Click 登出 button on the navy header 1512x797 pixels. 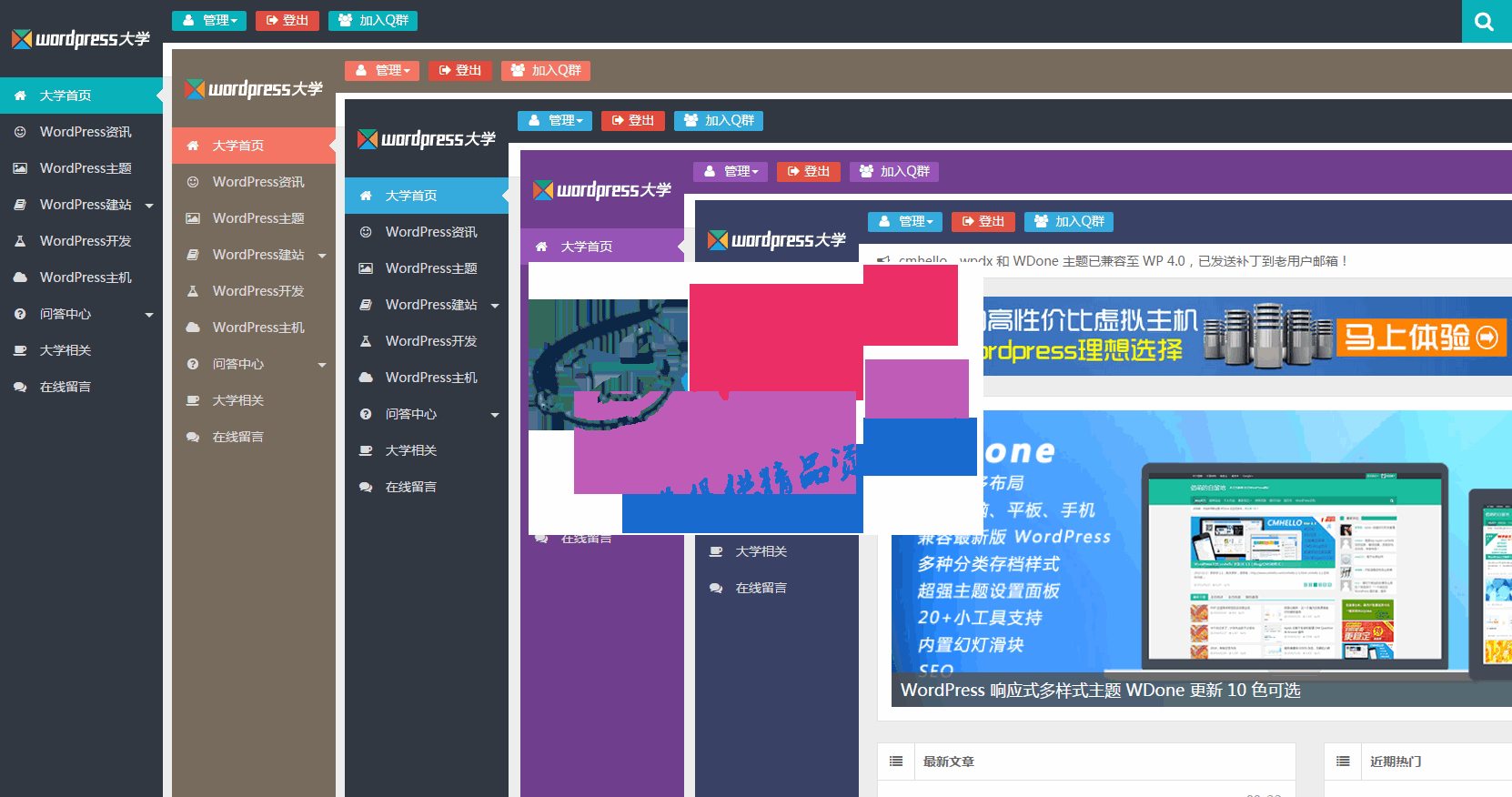tap(983, 221)
